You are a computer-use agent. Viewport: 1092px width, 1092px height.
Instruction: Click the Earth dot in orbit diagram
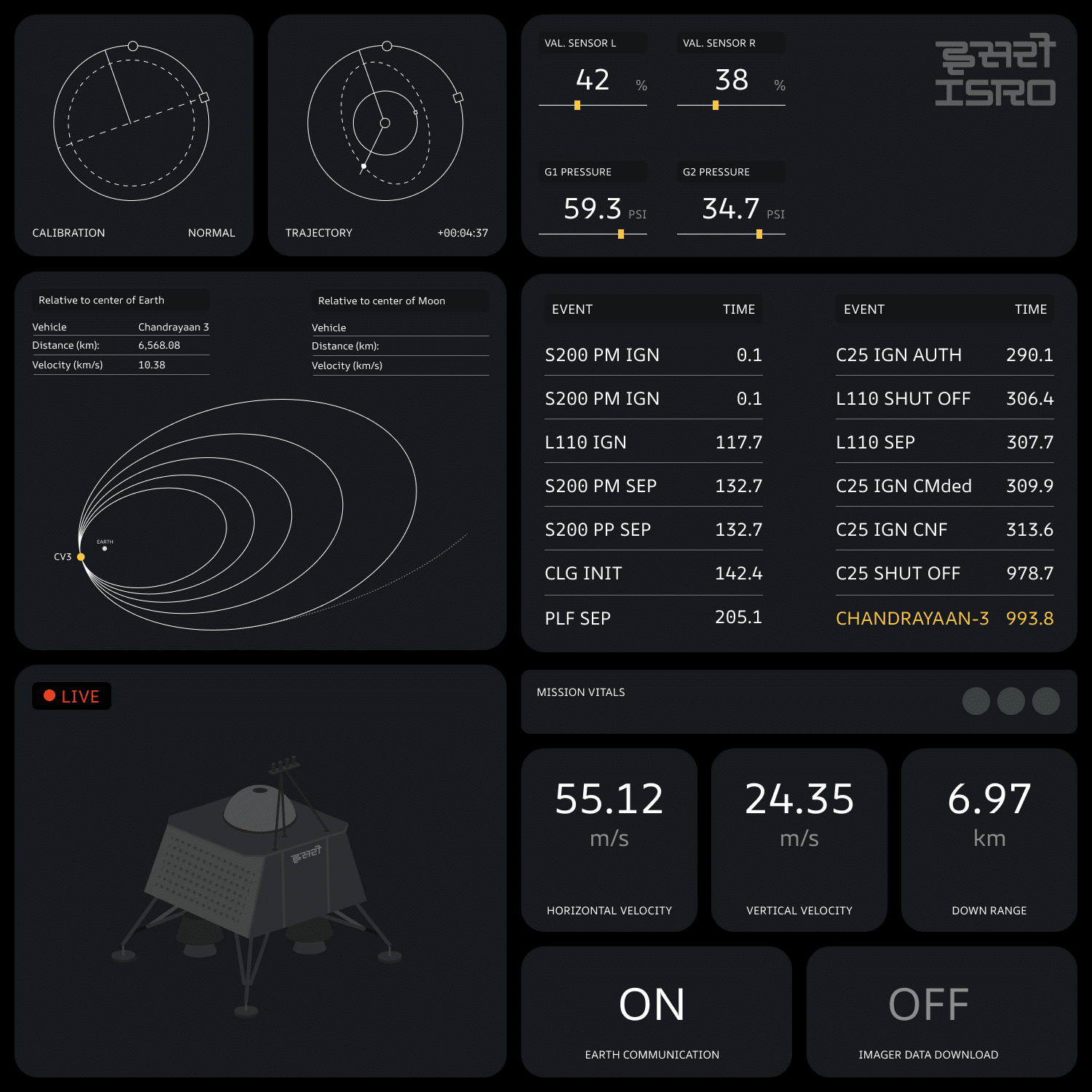[105, 549]
